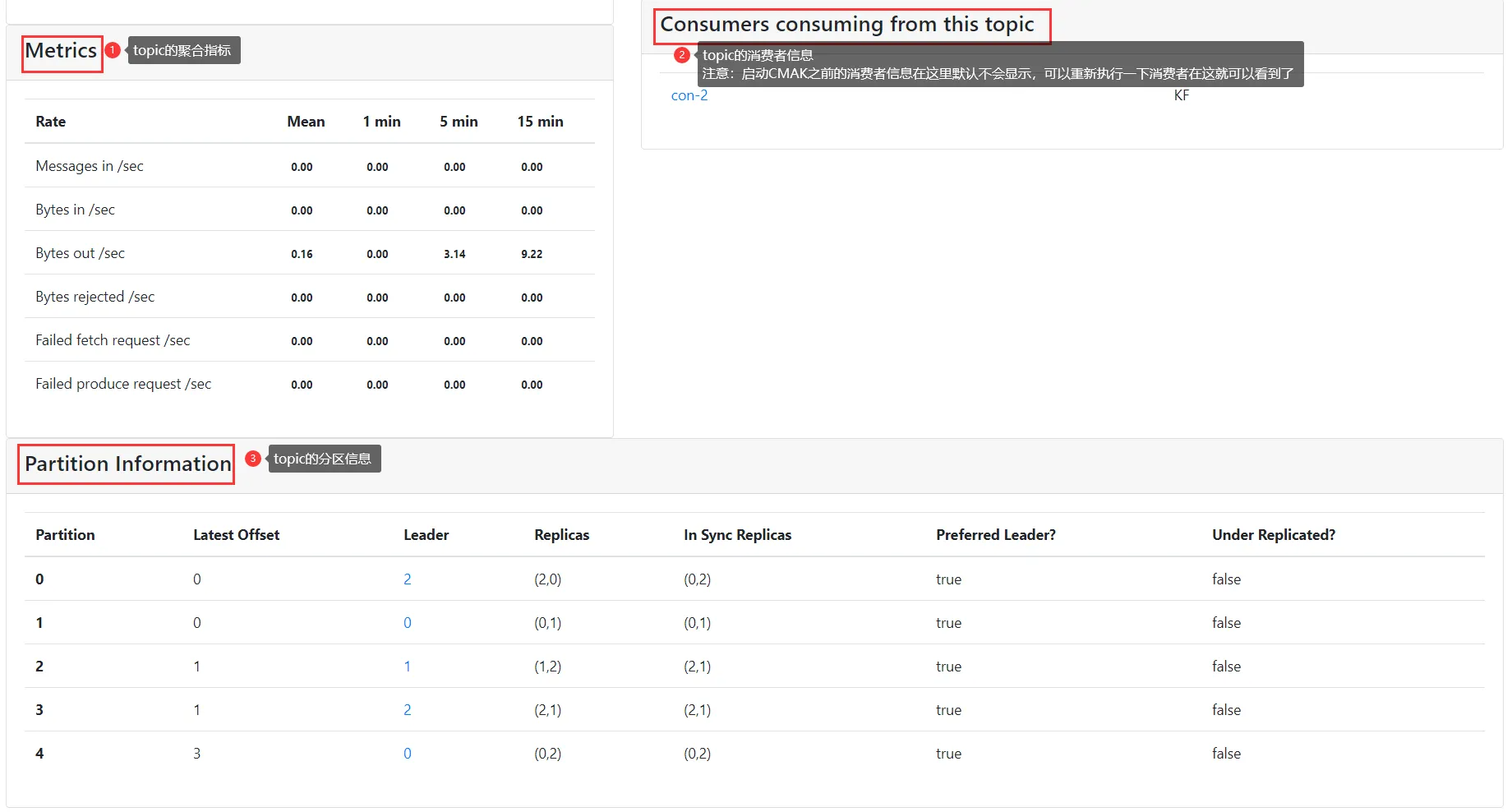Click the 'Consumers consuming from this topic' heading

(847, 25)
